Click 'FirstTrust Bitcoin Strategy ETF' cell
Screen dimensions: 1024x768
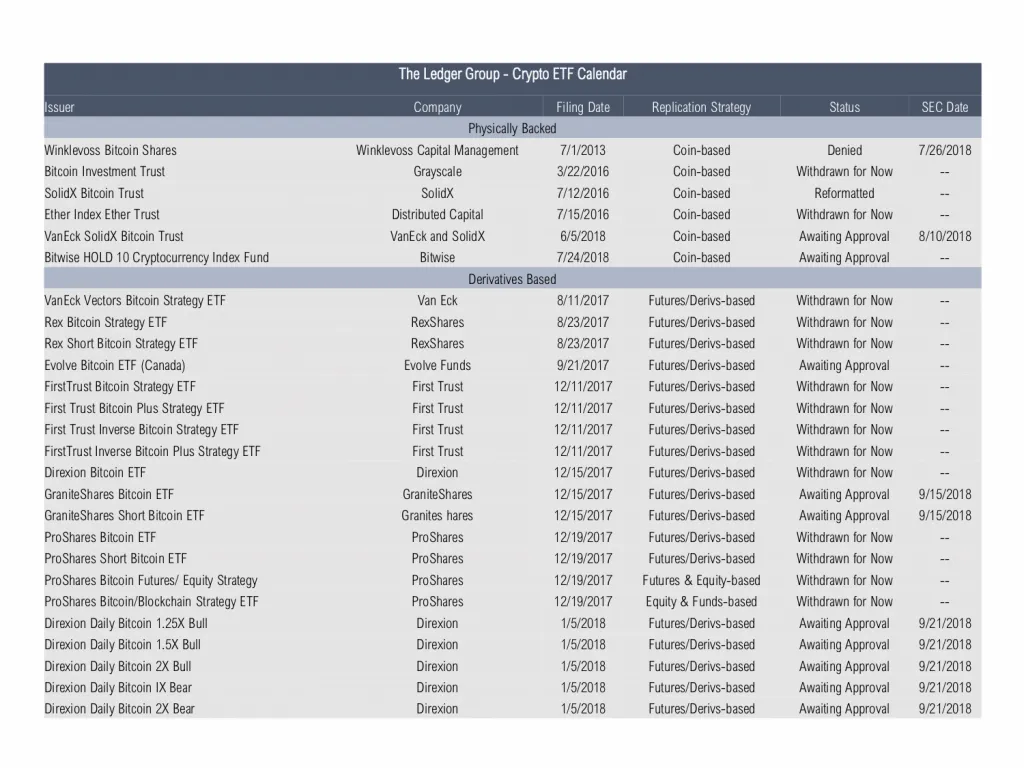tap(120, 387)
